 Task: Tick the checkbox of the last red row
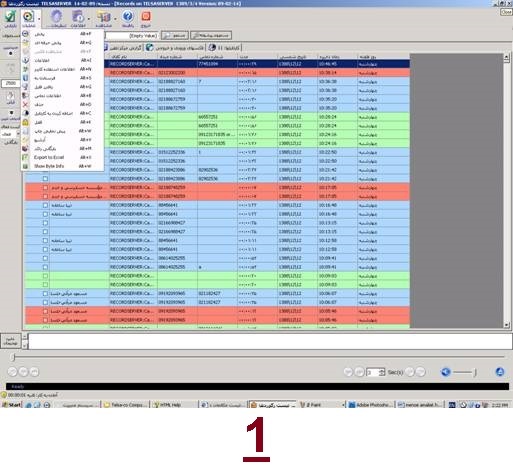pos(45,320)
